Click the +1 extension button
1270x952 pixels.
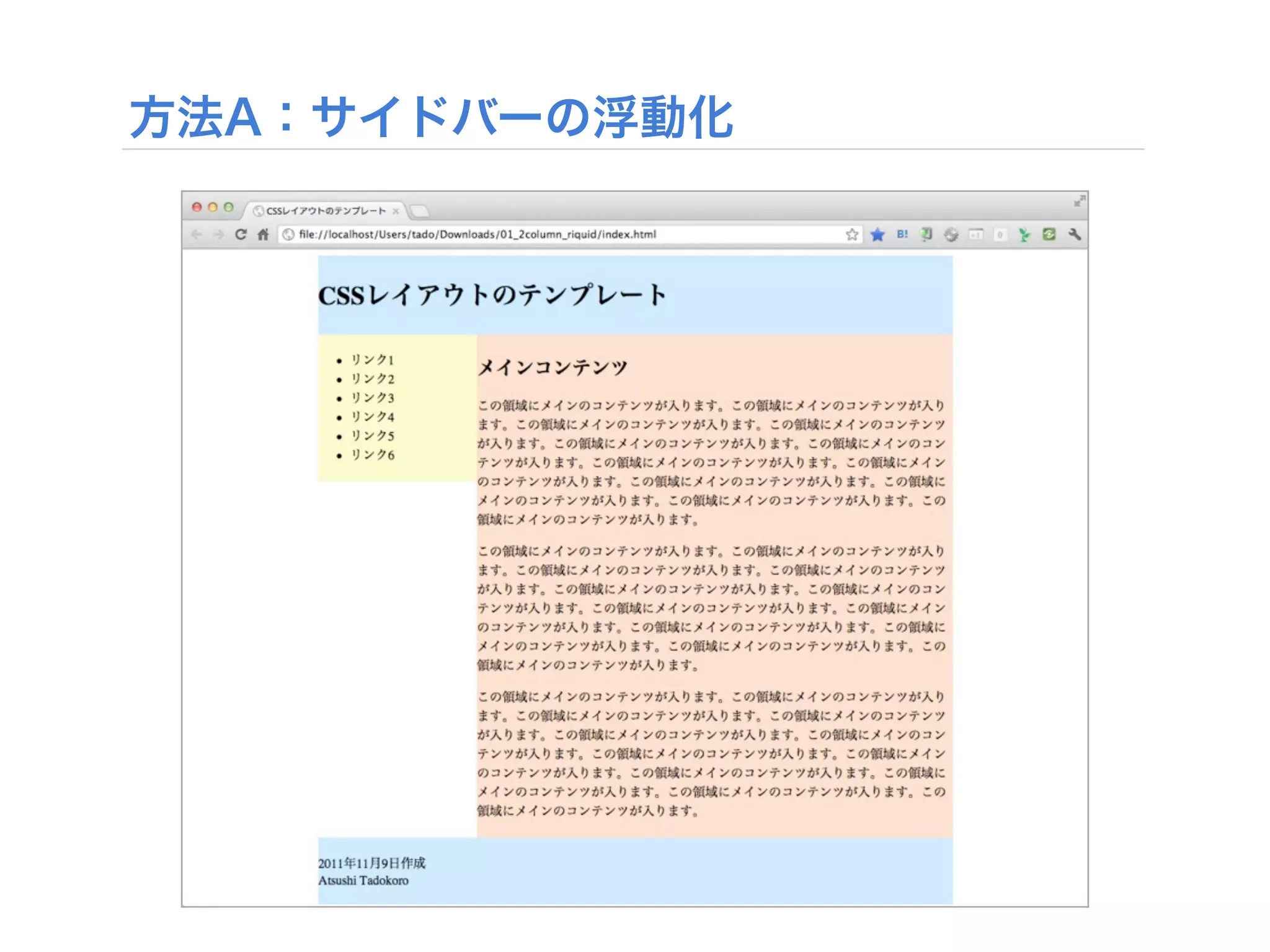(976, 234)
